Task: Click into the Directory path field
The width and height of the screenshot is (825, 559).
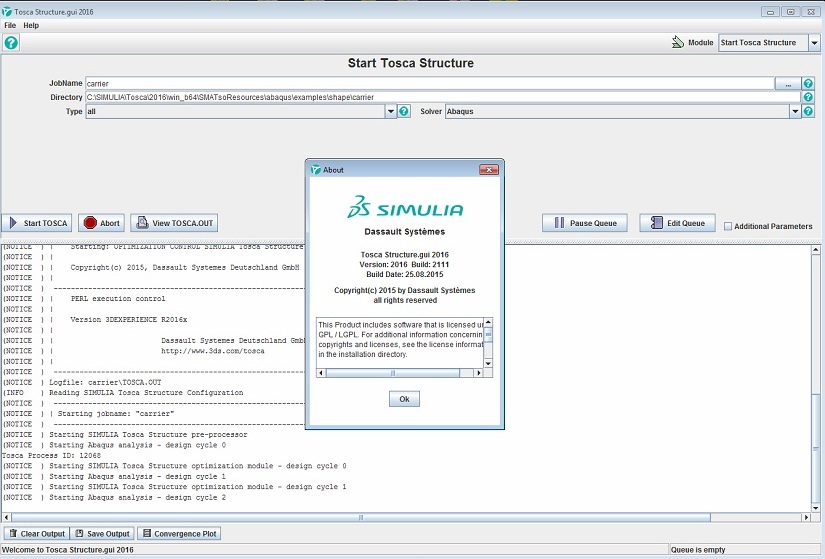Action: 443,97
